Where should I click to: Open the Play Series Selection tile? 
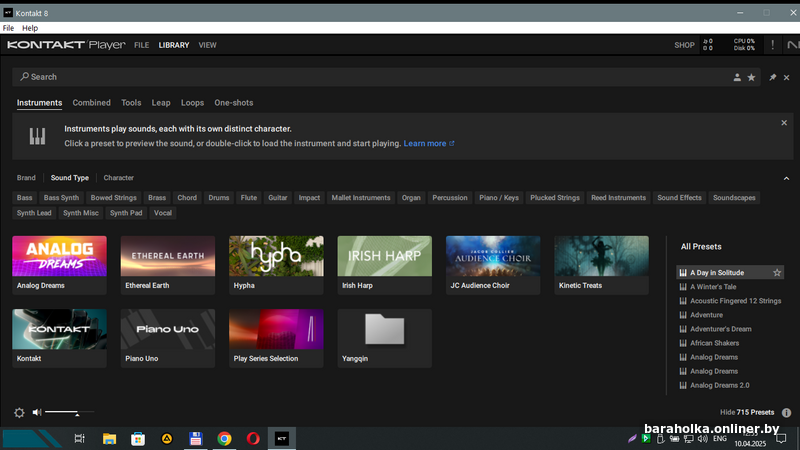click(276, 338)
